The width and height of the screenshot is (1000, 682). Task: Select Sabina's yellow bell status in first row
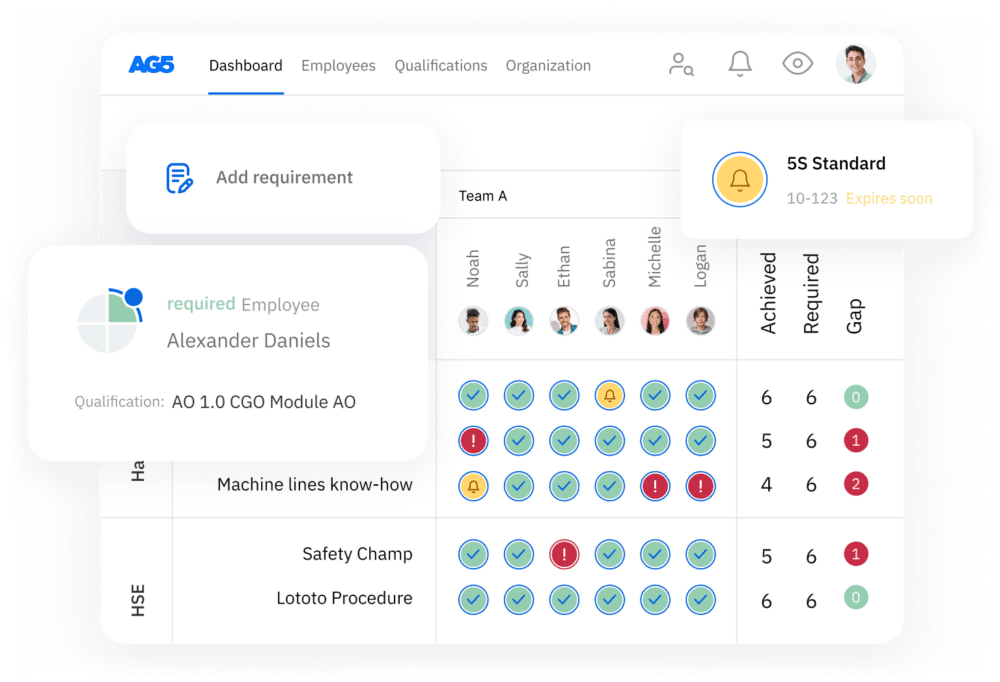pyautogui.click(x=610, y=396)
